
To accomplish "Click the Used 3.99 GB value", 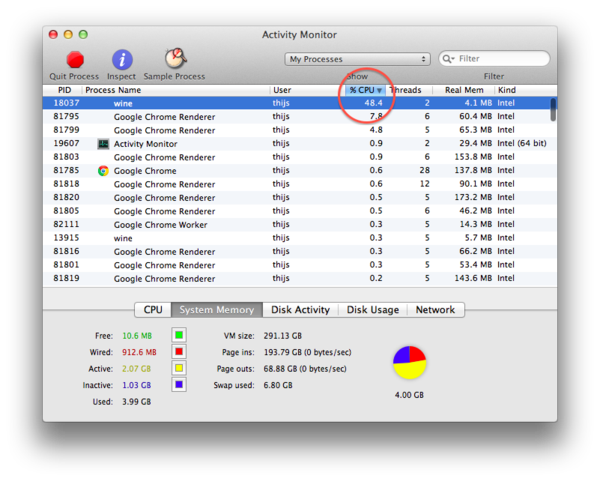I will (x=137, y=402).
